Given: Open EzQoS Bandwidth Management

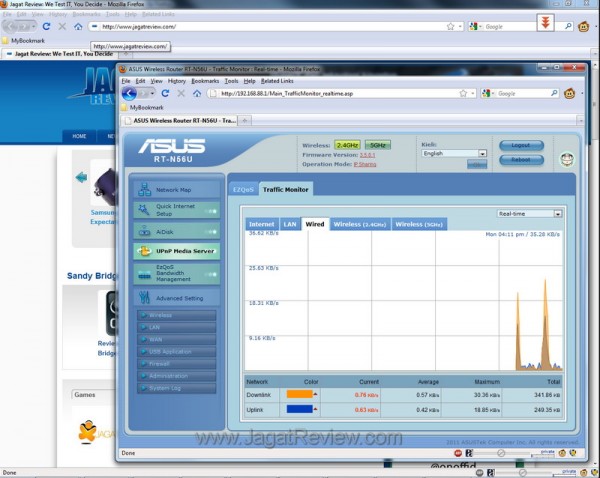Looking at the screenshot, I should 177,273.
